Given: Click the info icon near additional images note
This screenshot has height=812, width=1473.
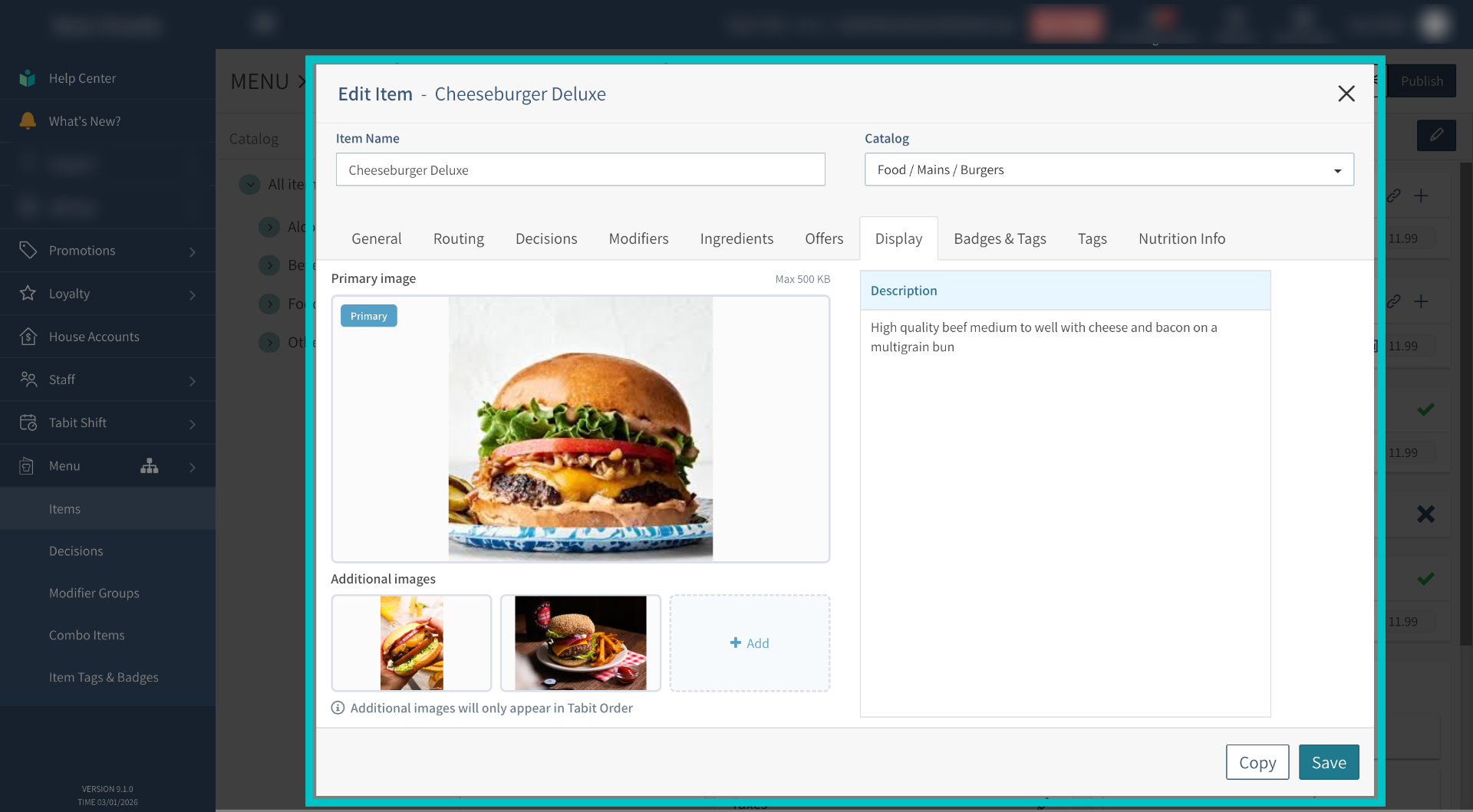Looking at the screenshot, I should pyautogui.click(x=338, y=708).
